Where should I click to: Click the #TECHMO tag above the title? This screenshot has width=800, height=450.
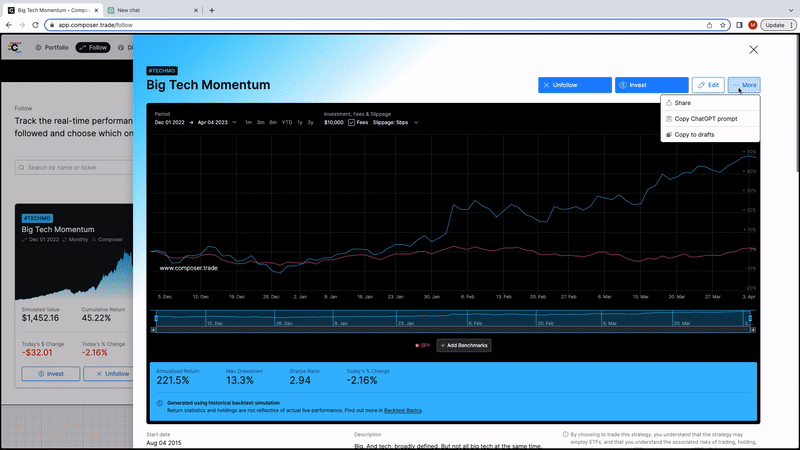coord(162,71)
